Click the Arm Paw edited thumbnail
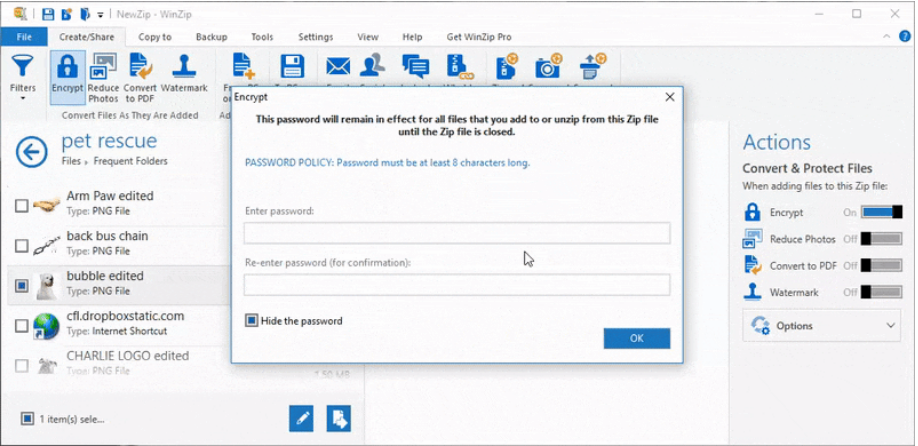Image resolution: width=918 pixels, height=446 pixels. pos(46,205)
